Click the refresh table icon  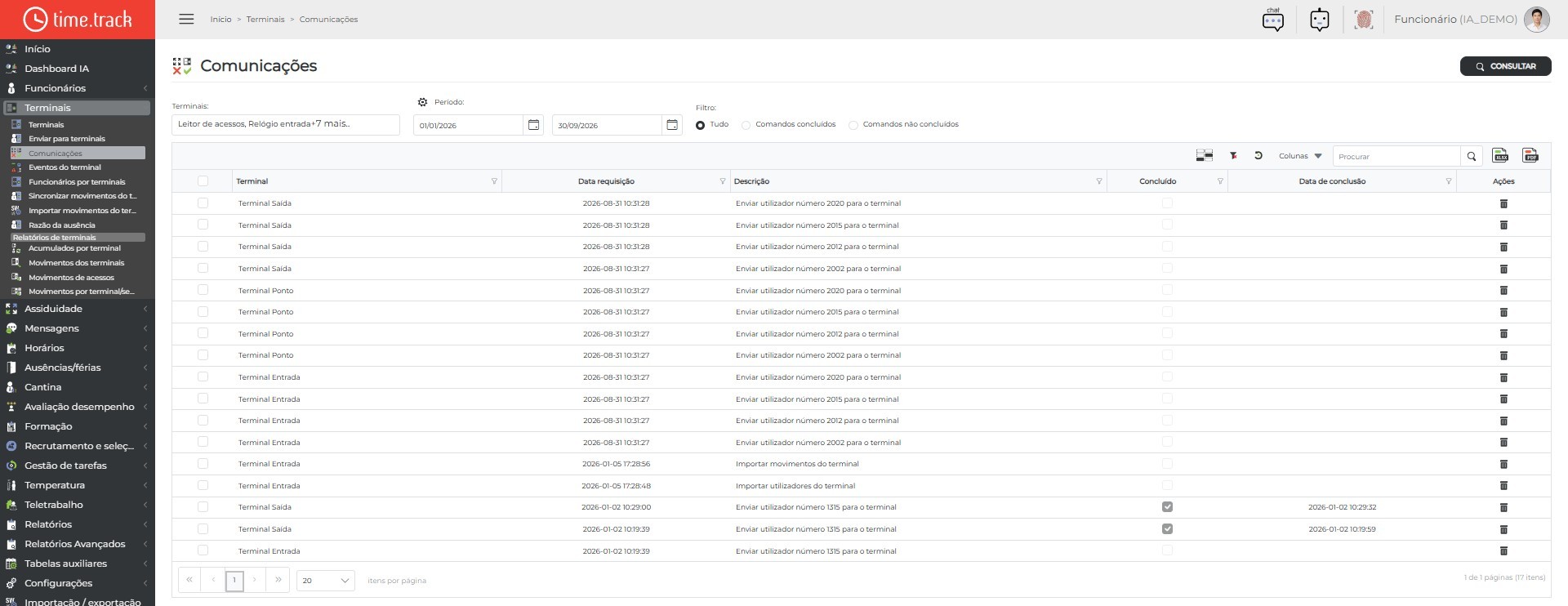point(1258,155)
